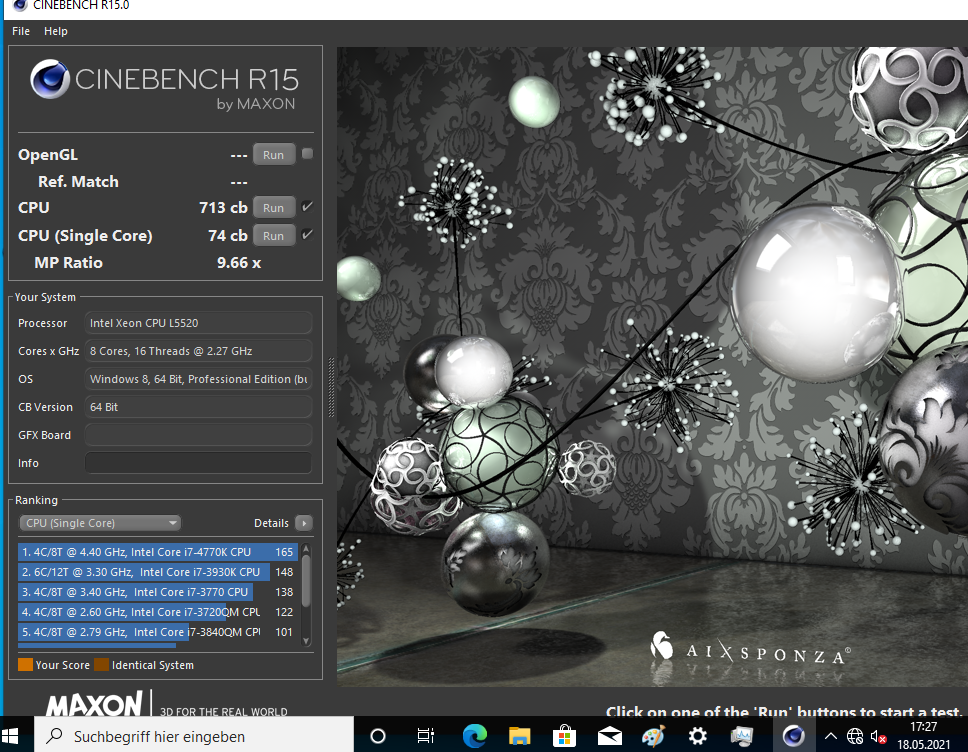Viewport: 968px width, 752px height.
Task: Click the Cinebench icon in title bar
Action: click(x=20, y=6)
